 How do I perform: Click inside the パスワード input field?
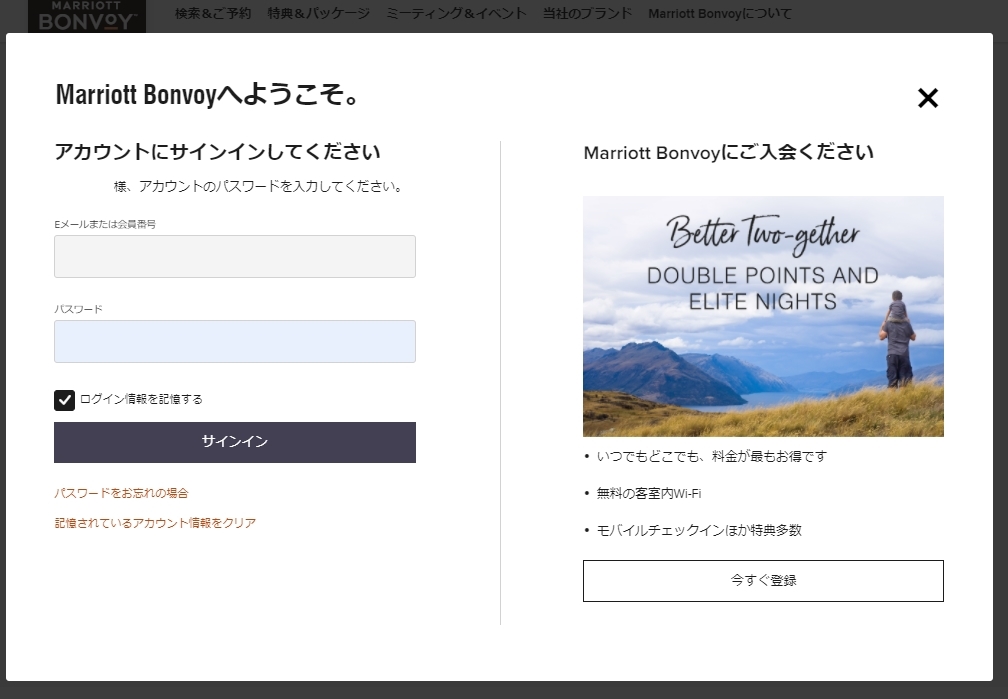click(x=235, y=341)
